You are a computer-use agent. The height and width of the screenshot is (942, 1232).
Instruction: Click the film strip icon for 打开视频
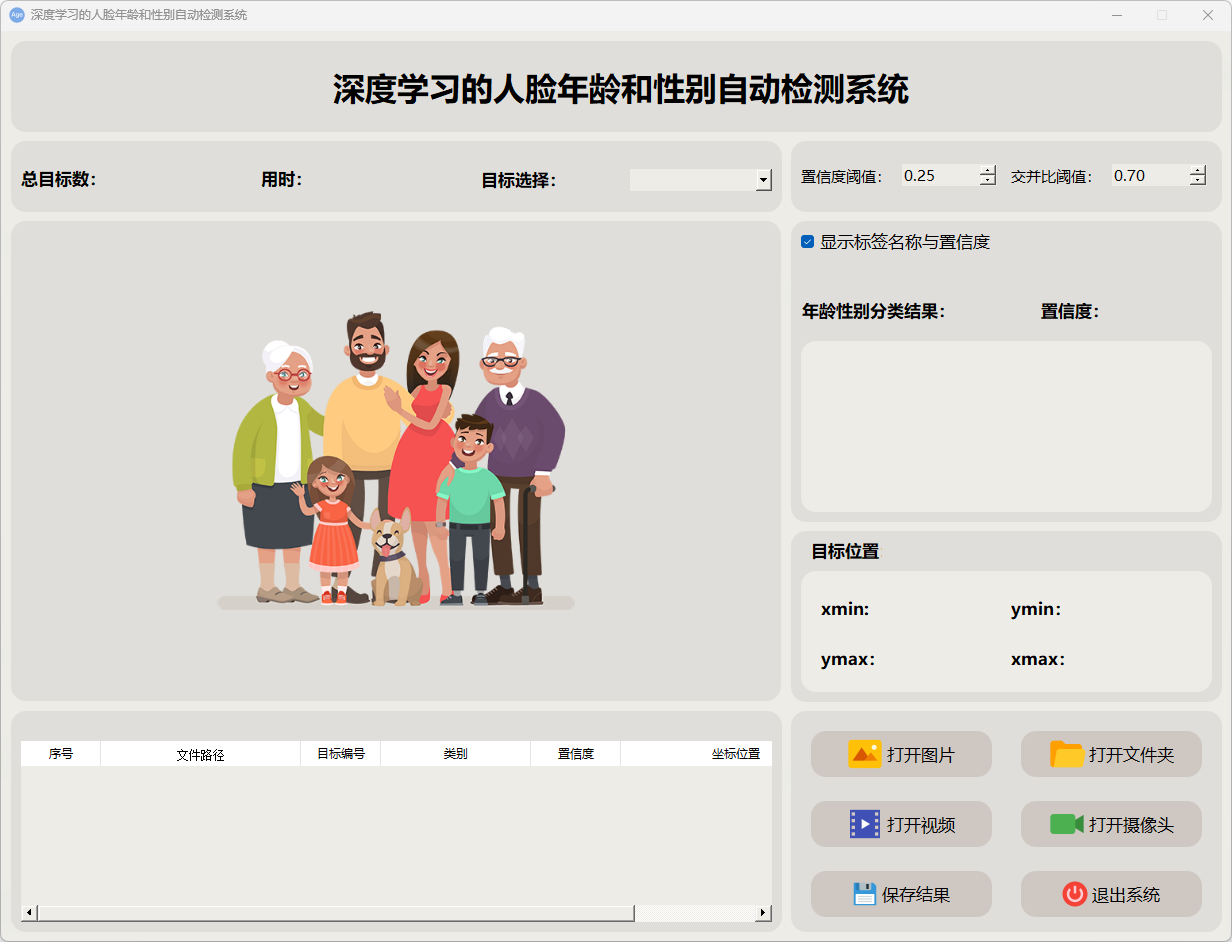click(x=864, y=824)
